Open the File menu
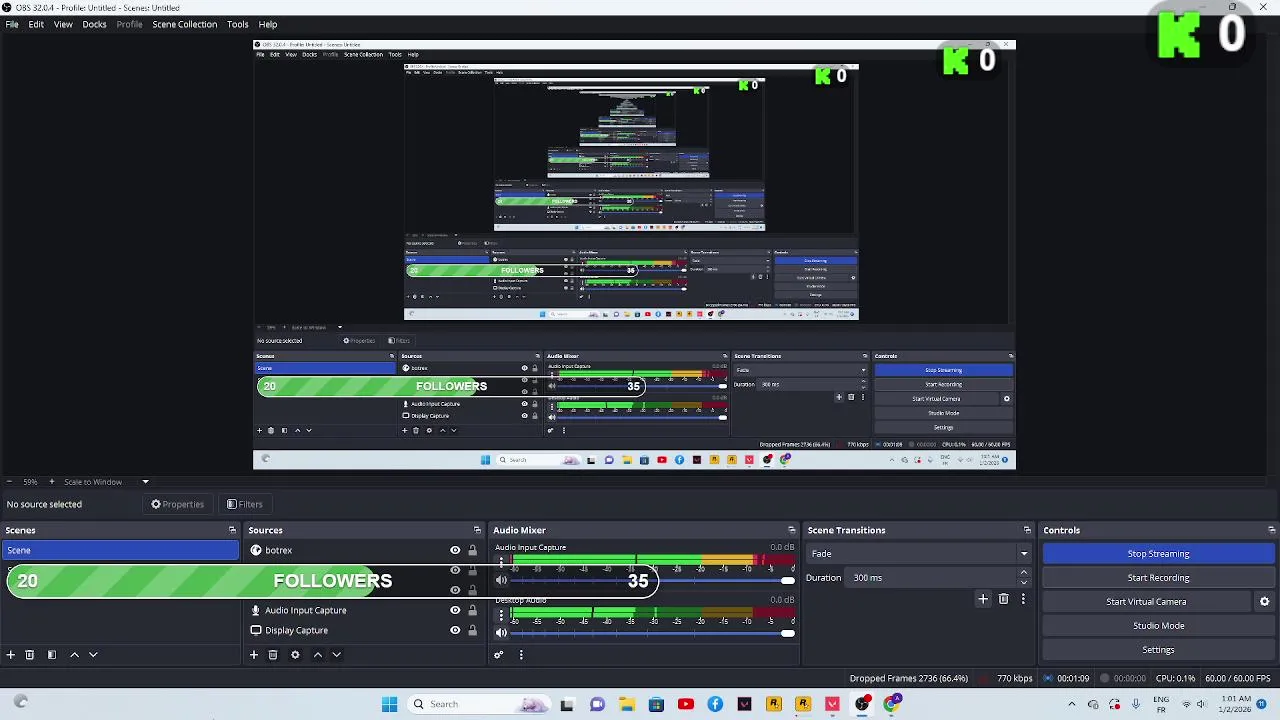The width and height of the screenshot is (1280, 720). [x=12, y=24]
